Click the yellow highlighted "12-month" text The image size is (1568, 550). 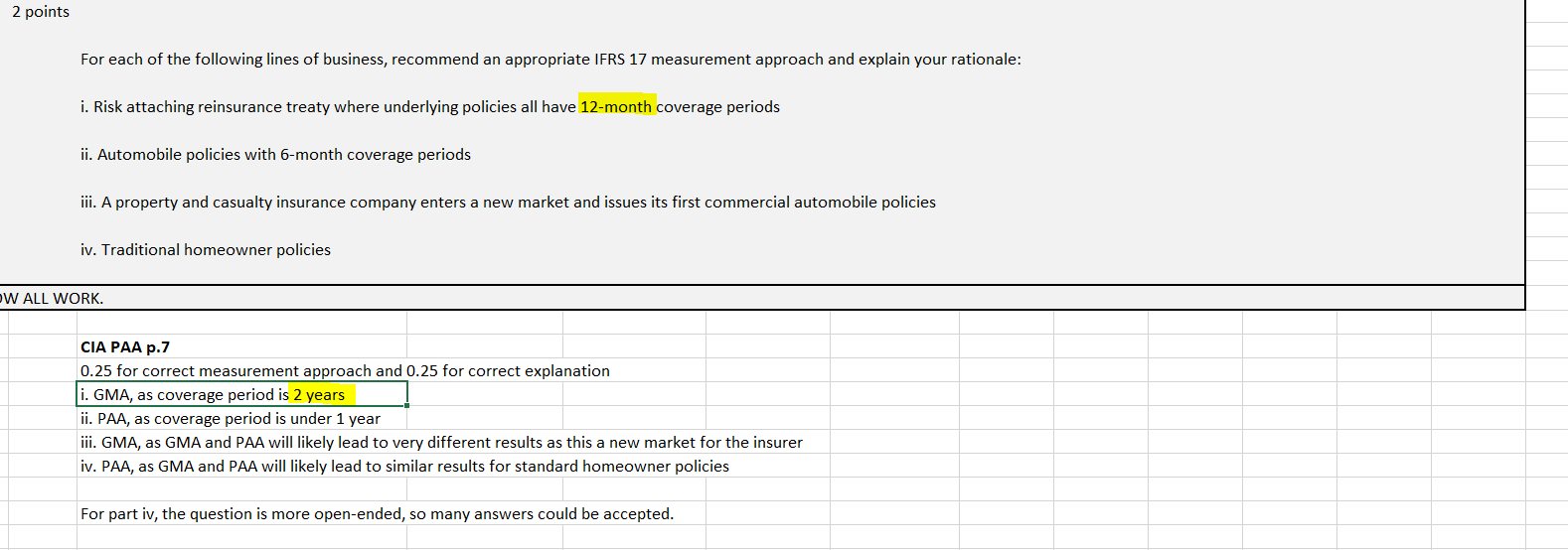[x=617, y=106]
